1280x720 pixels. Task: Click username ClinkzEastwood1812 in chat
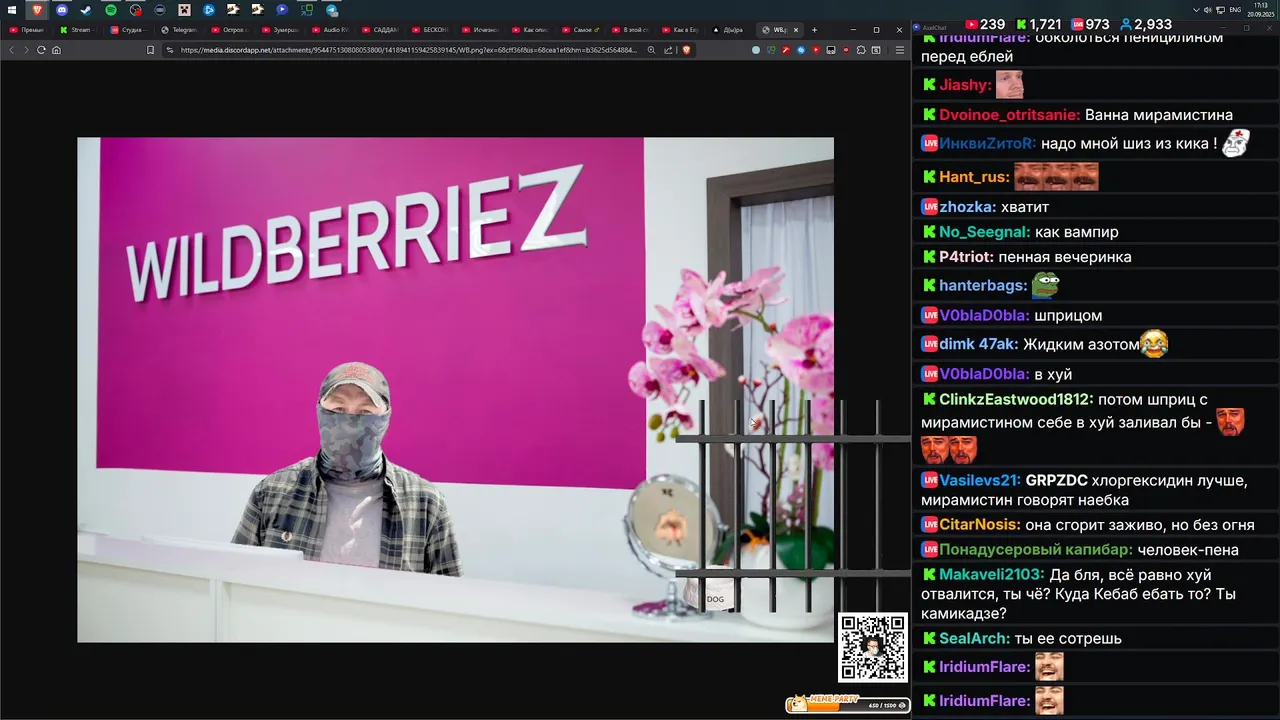[x=1016, y=399]
